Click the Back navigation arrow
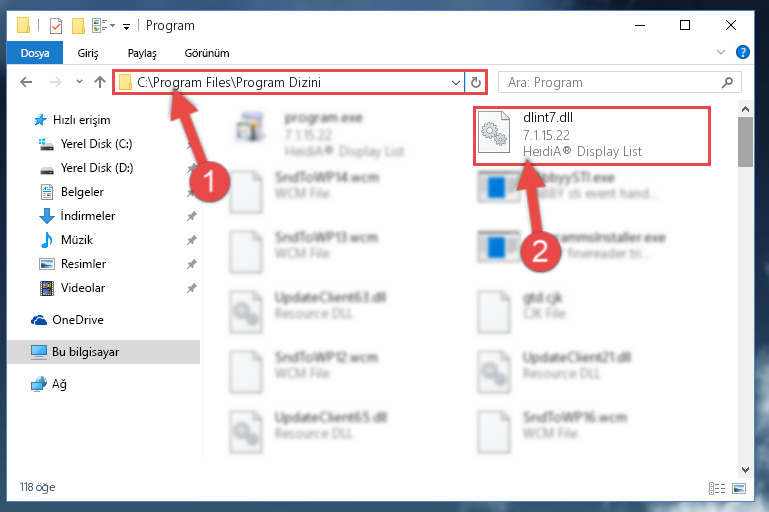 click(x=26, y=82)
